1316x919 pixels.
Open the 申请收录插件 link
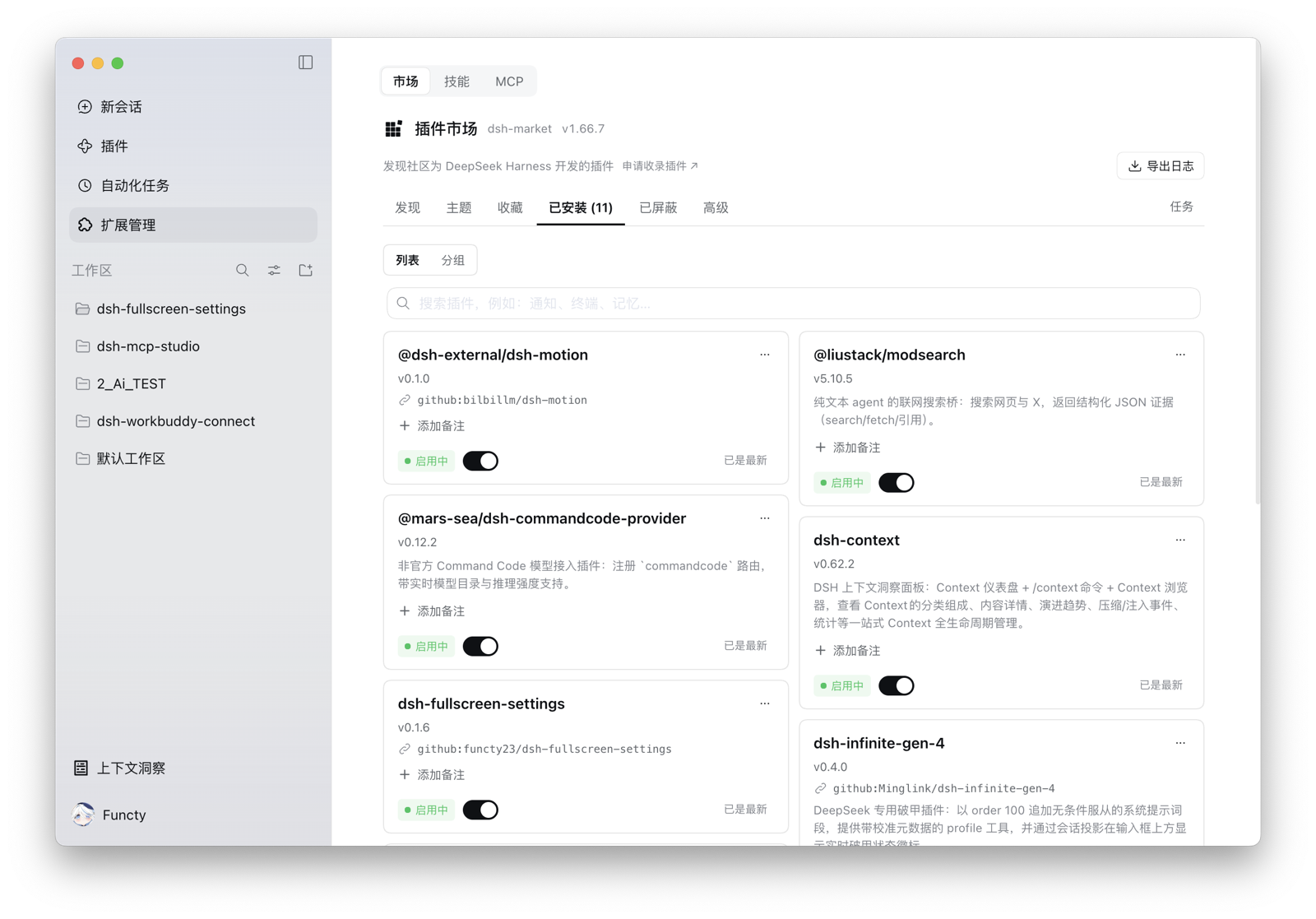click(x=660, y=166)
